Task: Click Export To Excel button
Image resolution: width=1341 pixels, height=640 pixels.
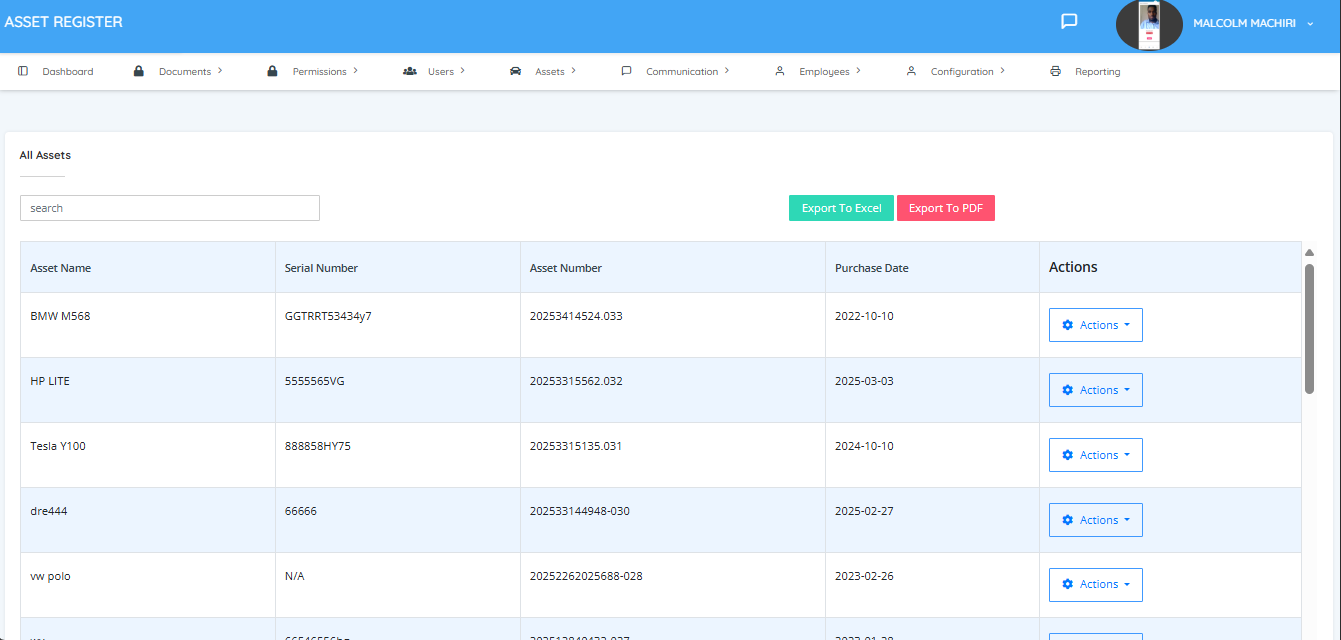Action: click(x=841, y=208)
